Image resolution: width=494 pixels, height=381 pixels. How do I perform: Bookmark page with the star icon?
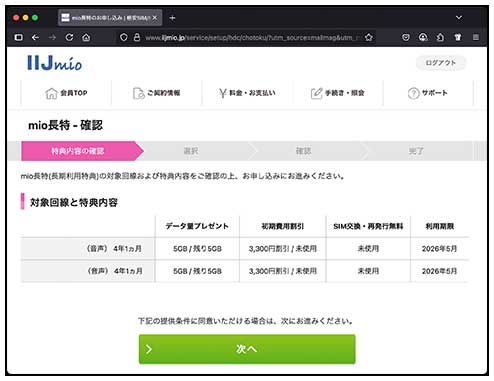tap(369, 37)
